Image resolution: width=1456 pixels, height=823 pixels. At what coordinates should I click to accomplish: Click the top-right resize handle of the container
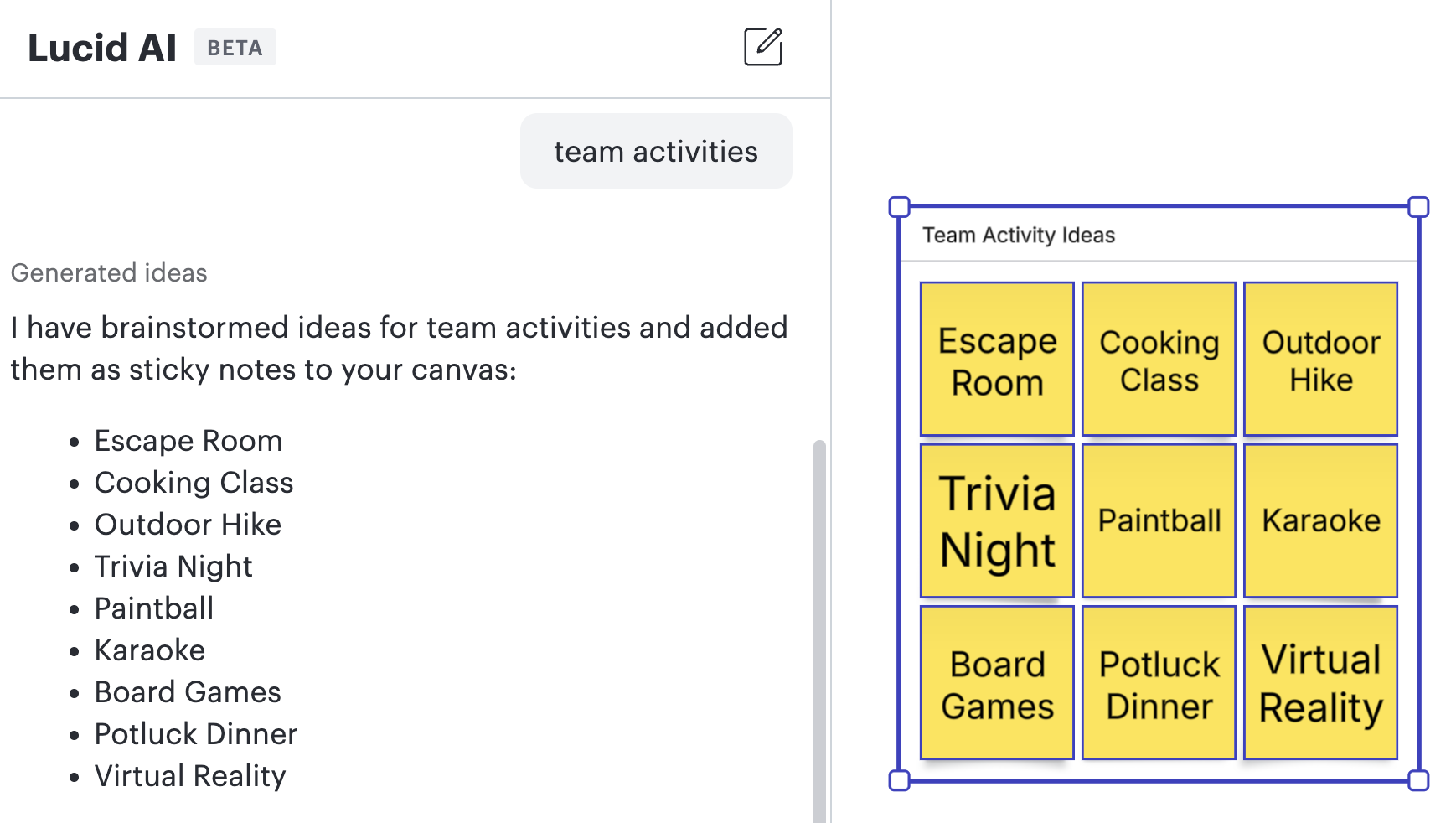point(1418,207)
